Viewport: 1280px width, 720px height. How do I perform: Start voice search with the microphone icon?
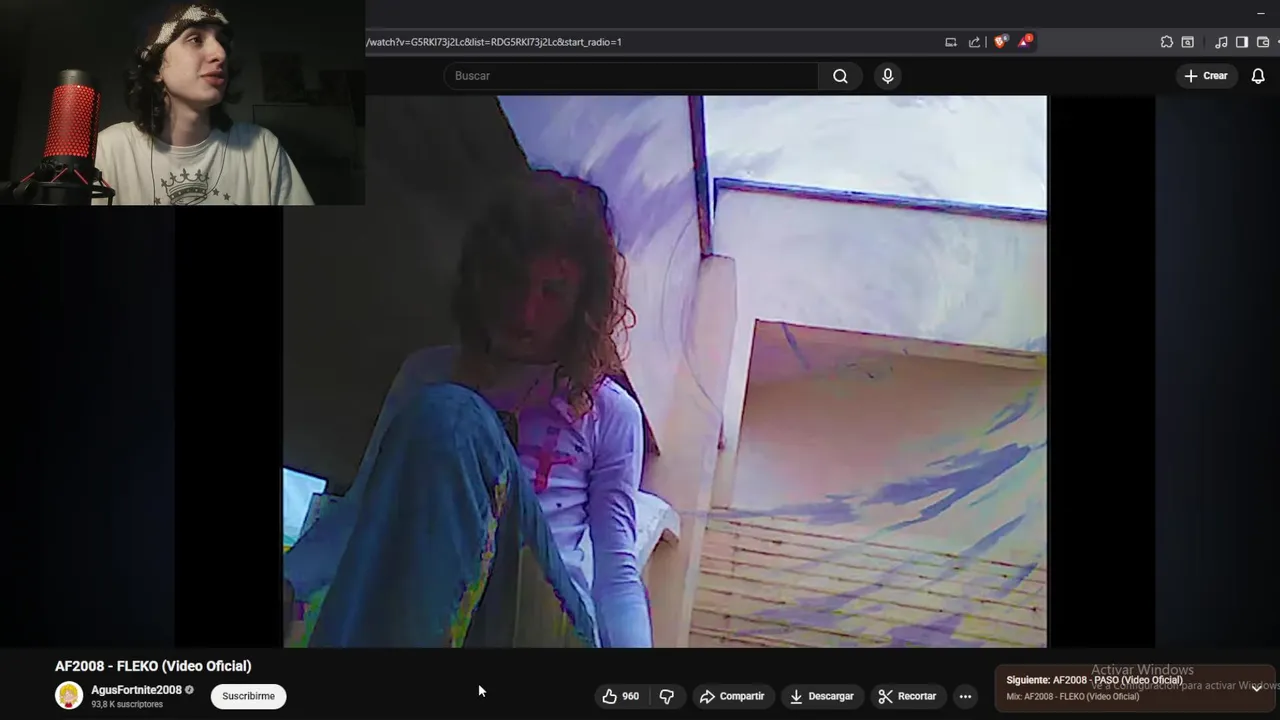[887, 76]
